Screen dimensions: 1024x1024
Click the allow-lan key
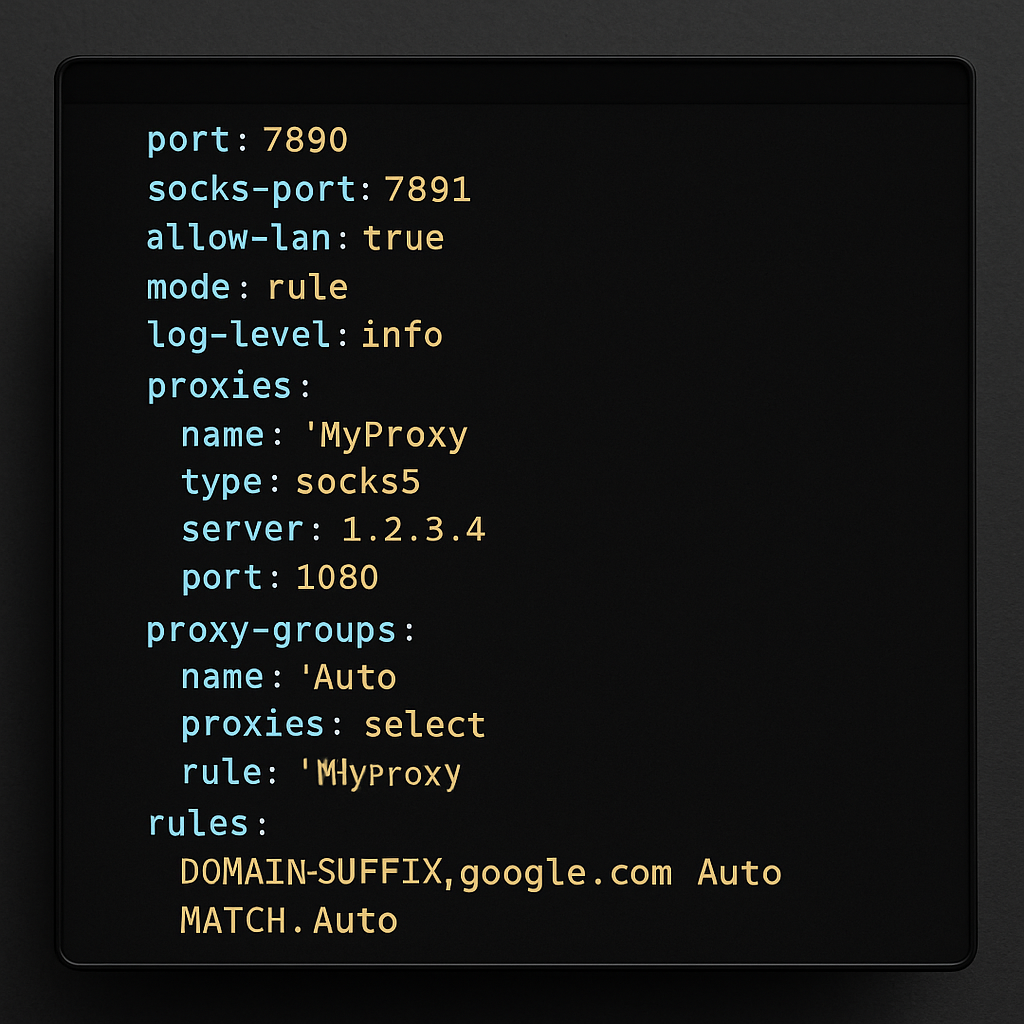pos(239,238)
